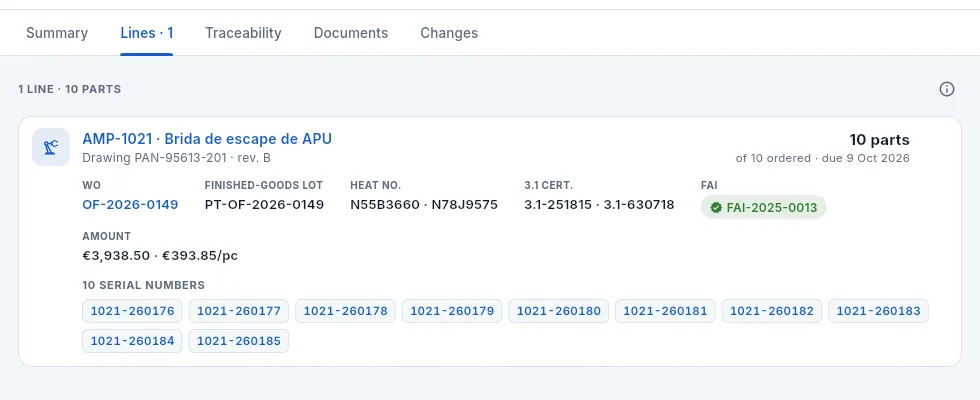Click the FINISHED-GOODS LOT label
980x400 pixels.
click(264, 185)
